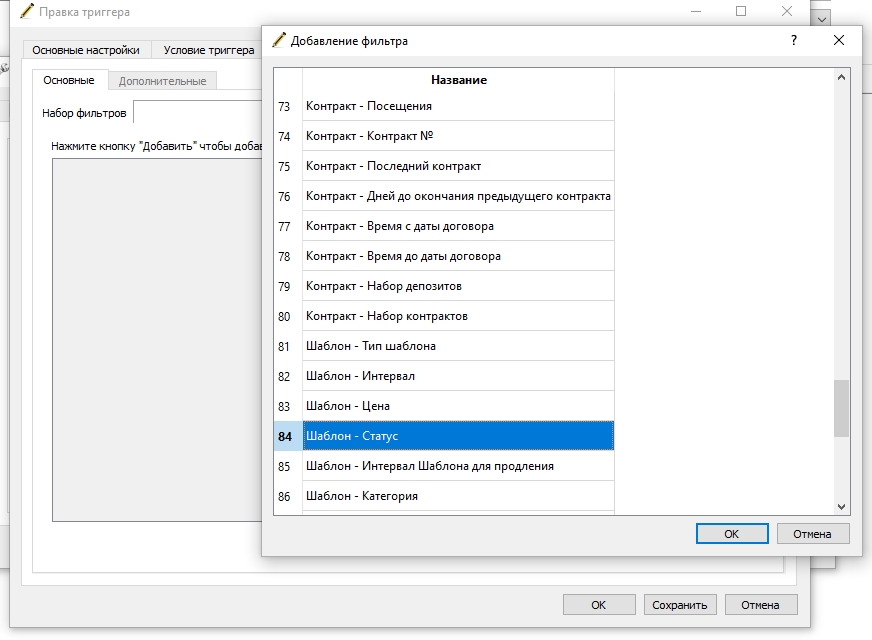Click the help question mark in filter dialog

tap(794, 40)
